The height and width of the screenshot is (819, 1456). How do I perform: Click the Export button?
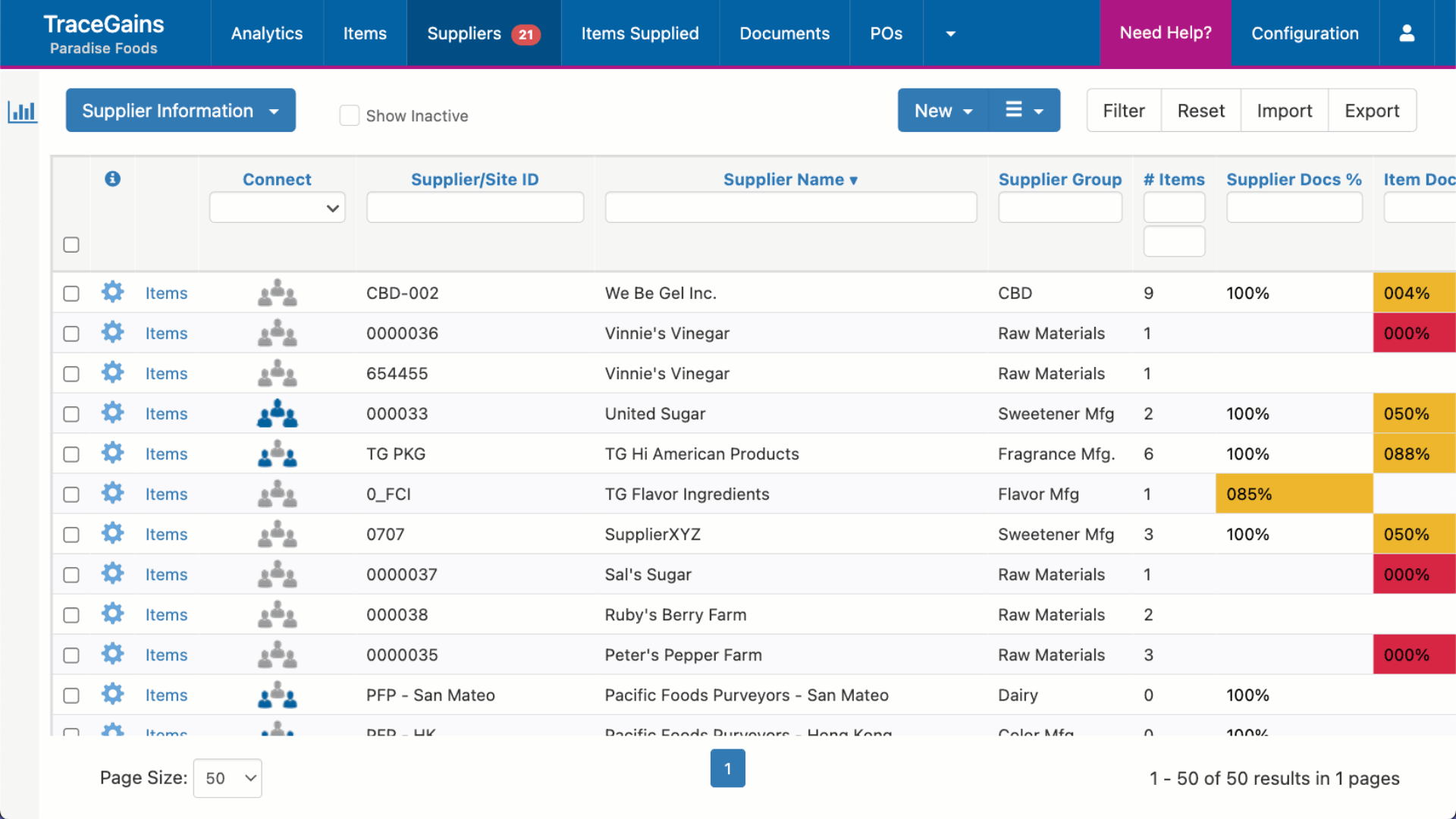point(1372,111)
